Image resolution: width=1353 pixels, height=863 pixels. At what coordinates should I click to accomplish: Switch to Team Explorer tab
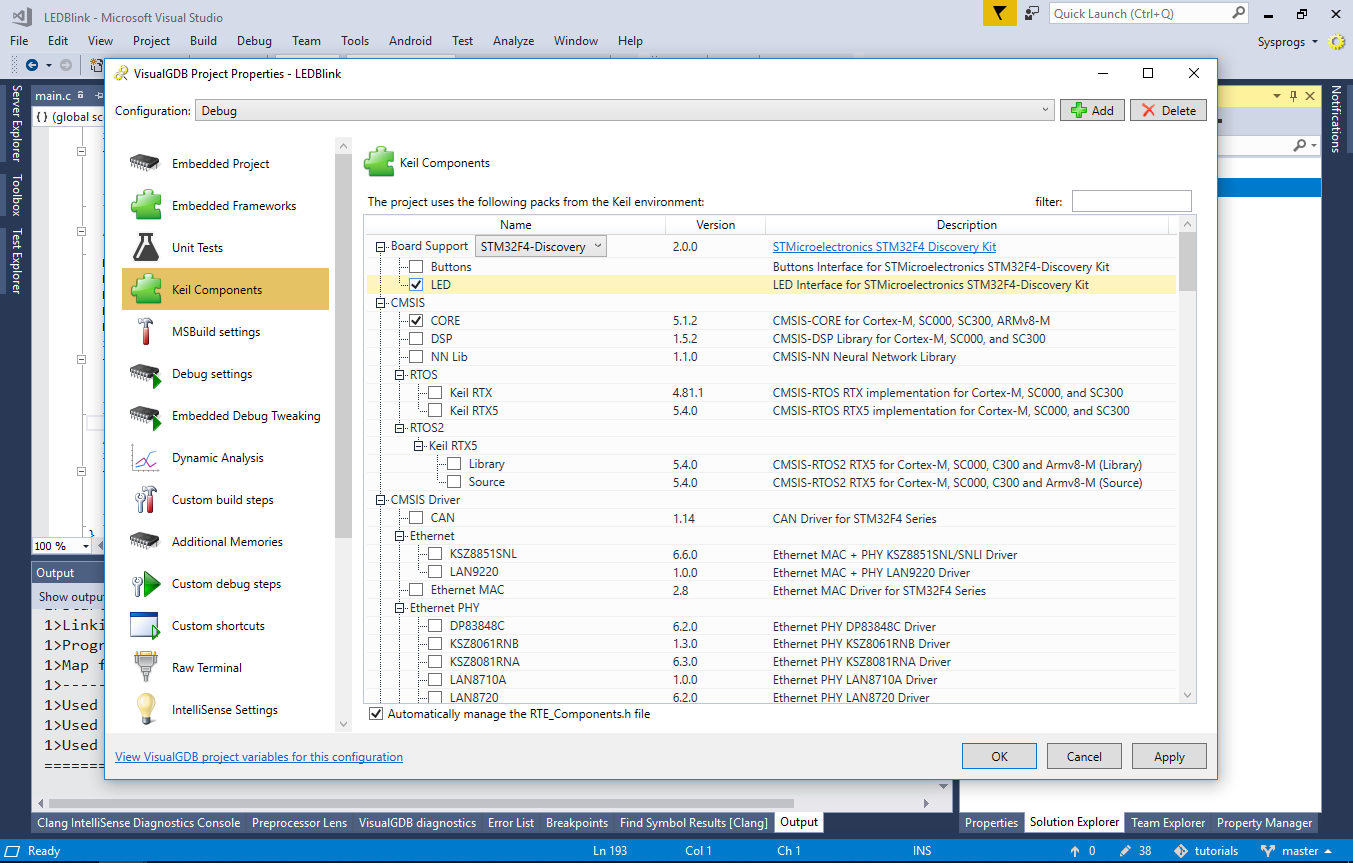[1168, 823]
